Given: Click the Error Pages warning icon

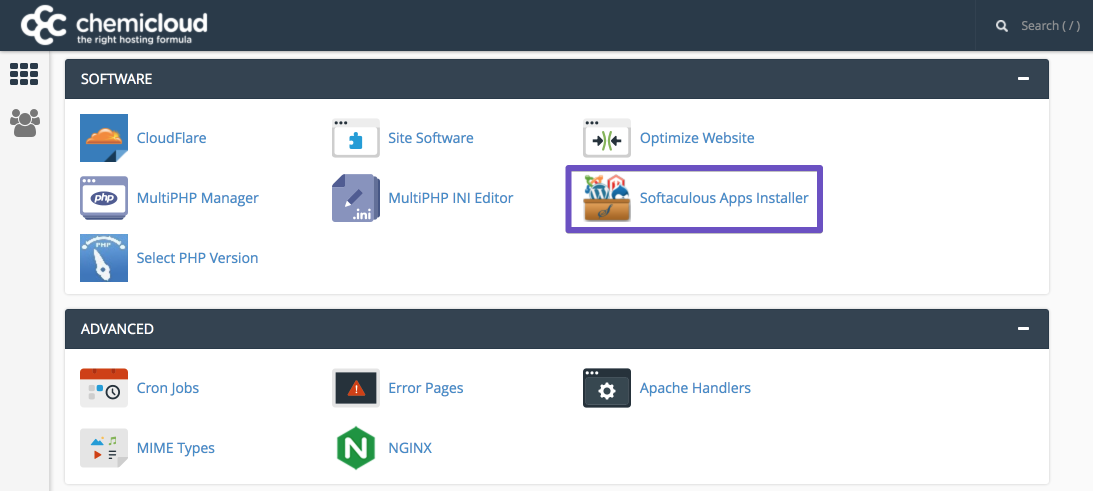Looking at the screenshot, I should pos(356,388).
